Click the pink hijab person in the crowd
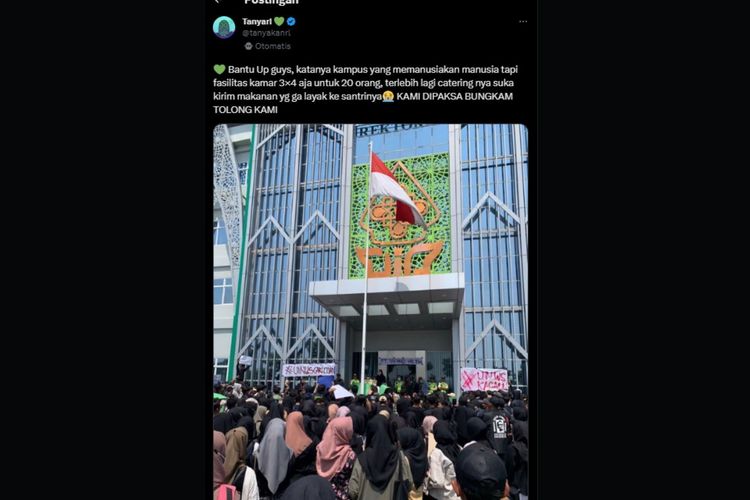Image resolution: width=750 pixels, height=500 pixels. [336, 447]
